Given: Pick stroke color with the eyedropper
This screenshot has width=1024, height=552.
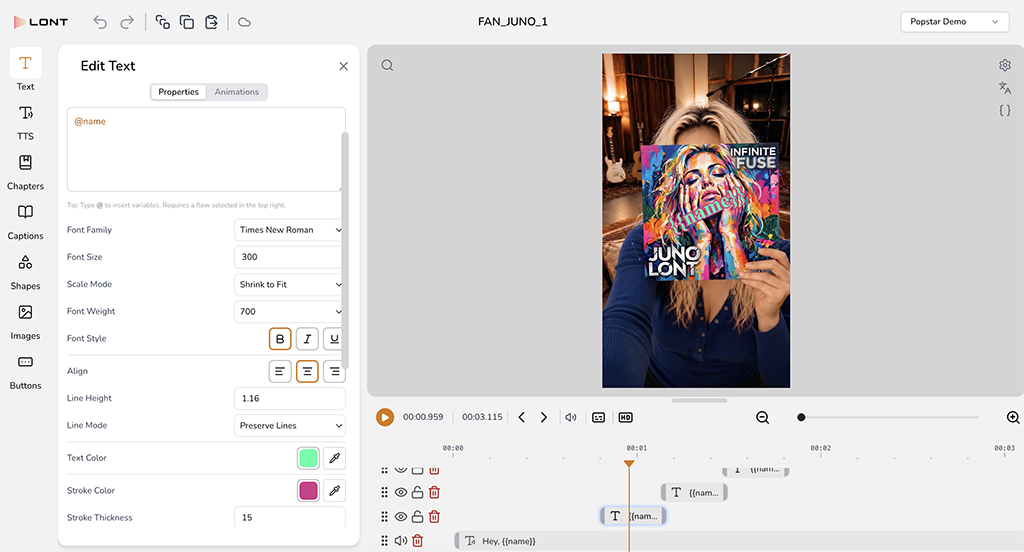Looking at the screenshot, I should (334, 491).
